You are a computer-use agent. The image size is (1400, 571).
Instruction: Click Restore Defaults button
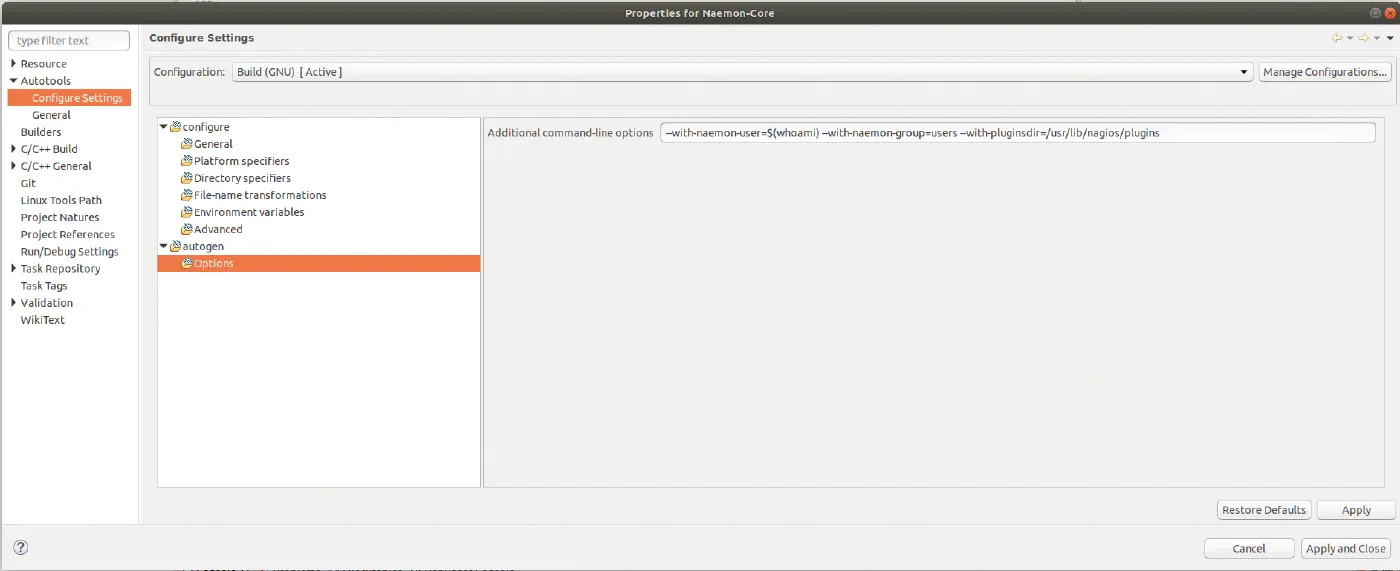pos(1264,510)
